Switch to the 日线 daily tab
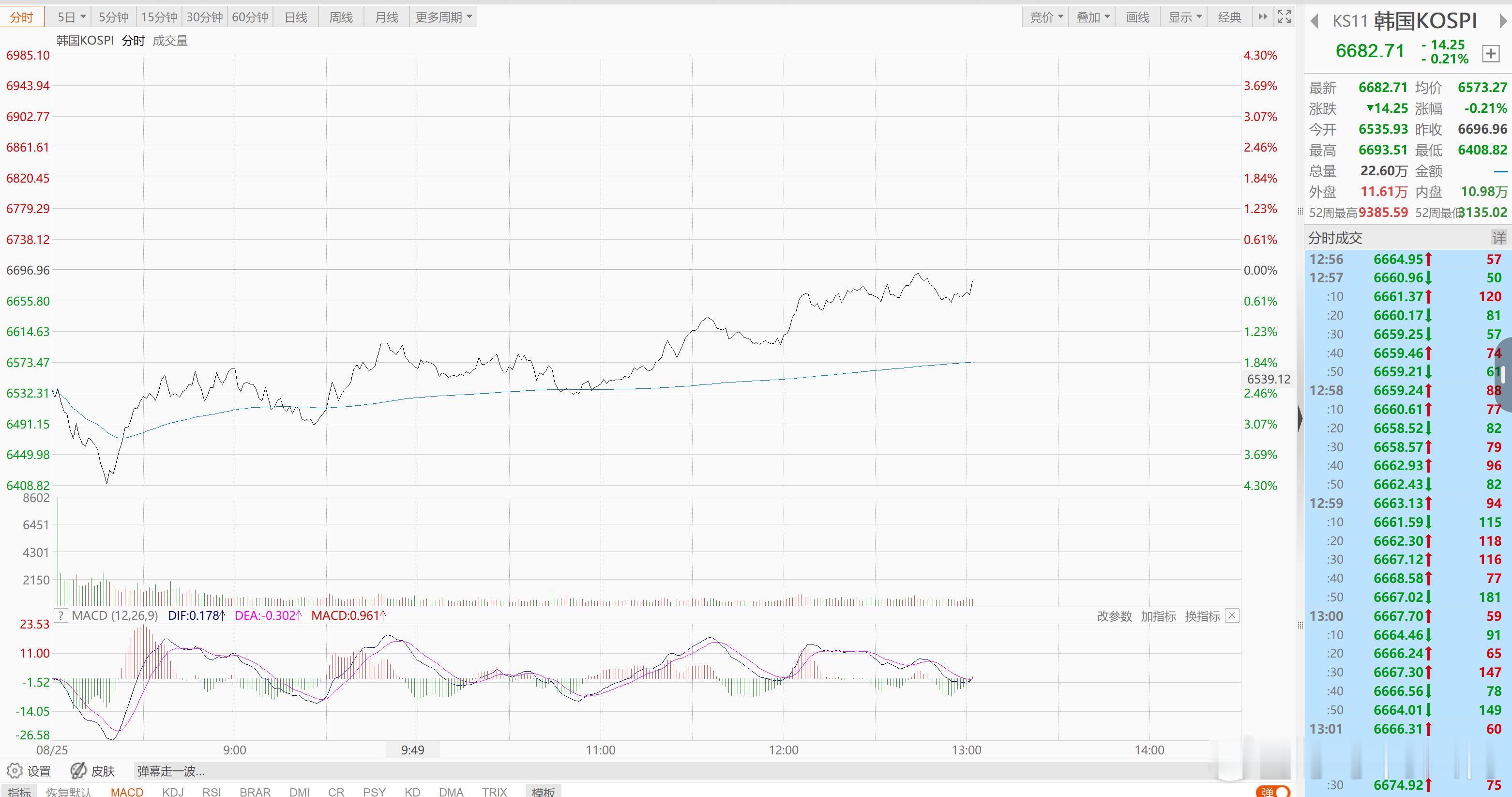 pyautogui.click(x=296, y=17)
